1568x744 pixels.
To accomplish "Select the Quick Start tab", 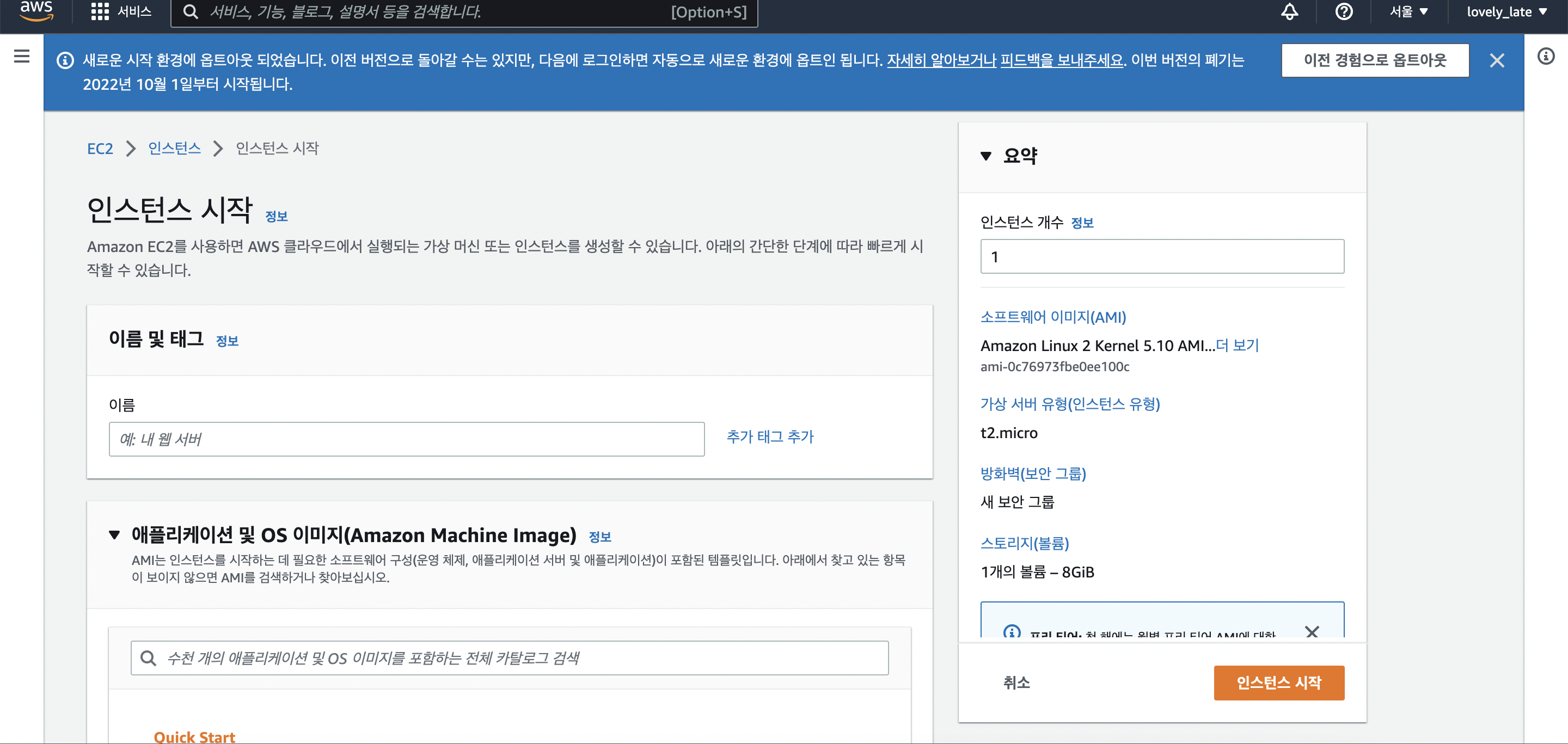I will [x=194, y=737].
